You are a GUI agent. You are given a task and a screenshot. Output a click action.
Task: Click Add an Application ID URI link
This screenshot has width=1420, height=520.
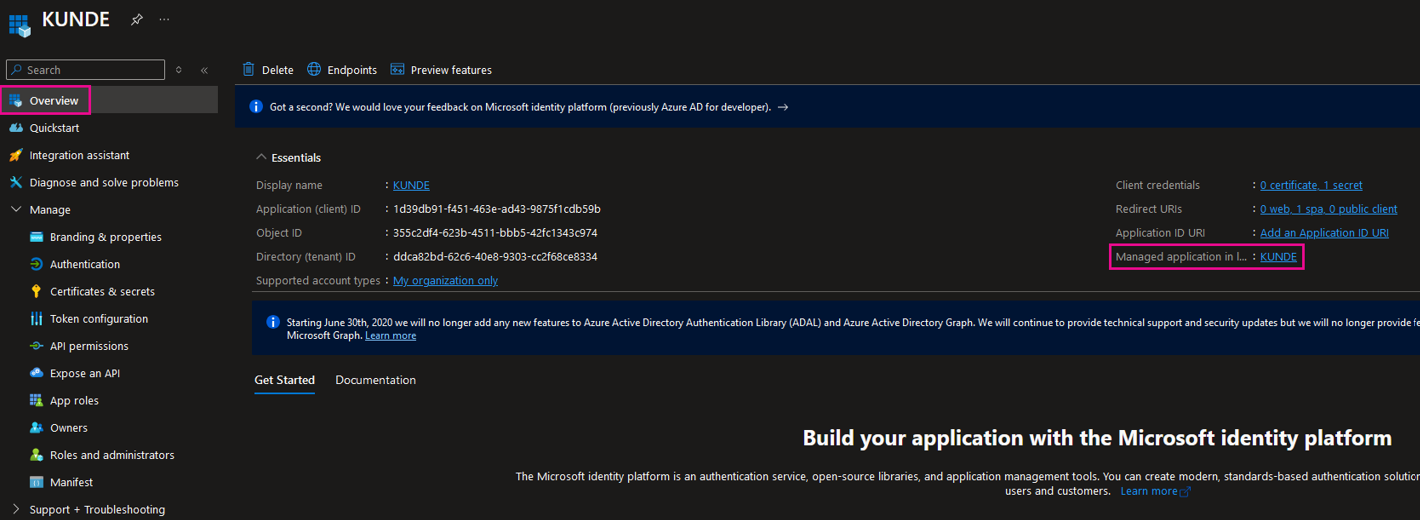click(x=1323, y=233)
